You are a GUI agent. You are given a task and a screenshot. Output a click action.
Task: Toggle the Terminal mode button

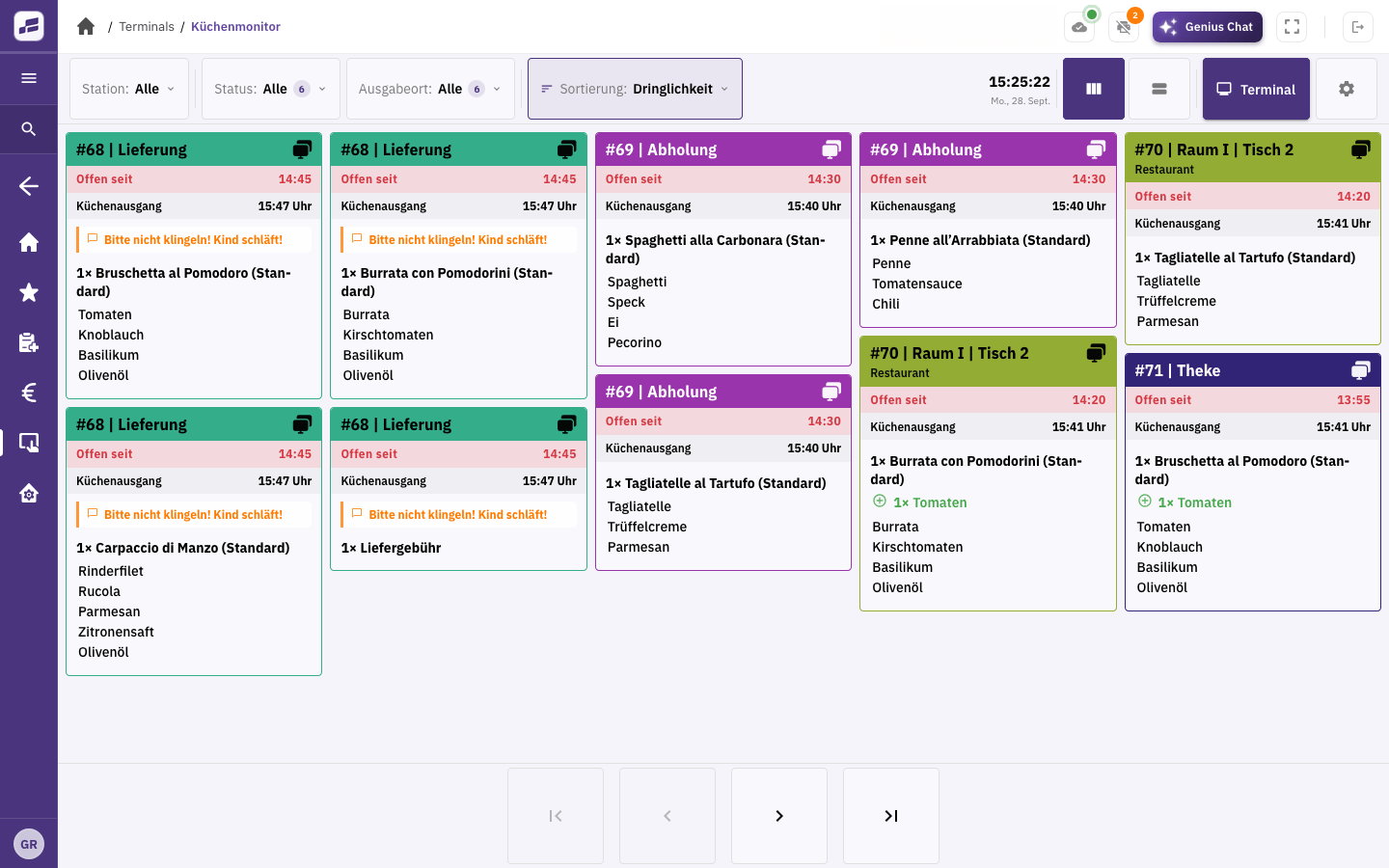pos(1256,89)
